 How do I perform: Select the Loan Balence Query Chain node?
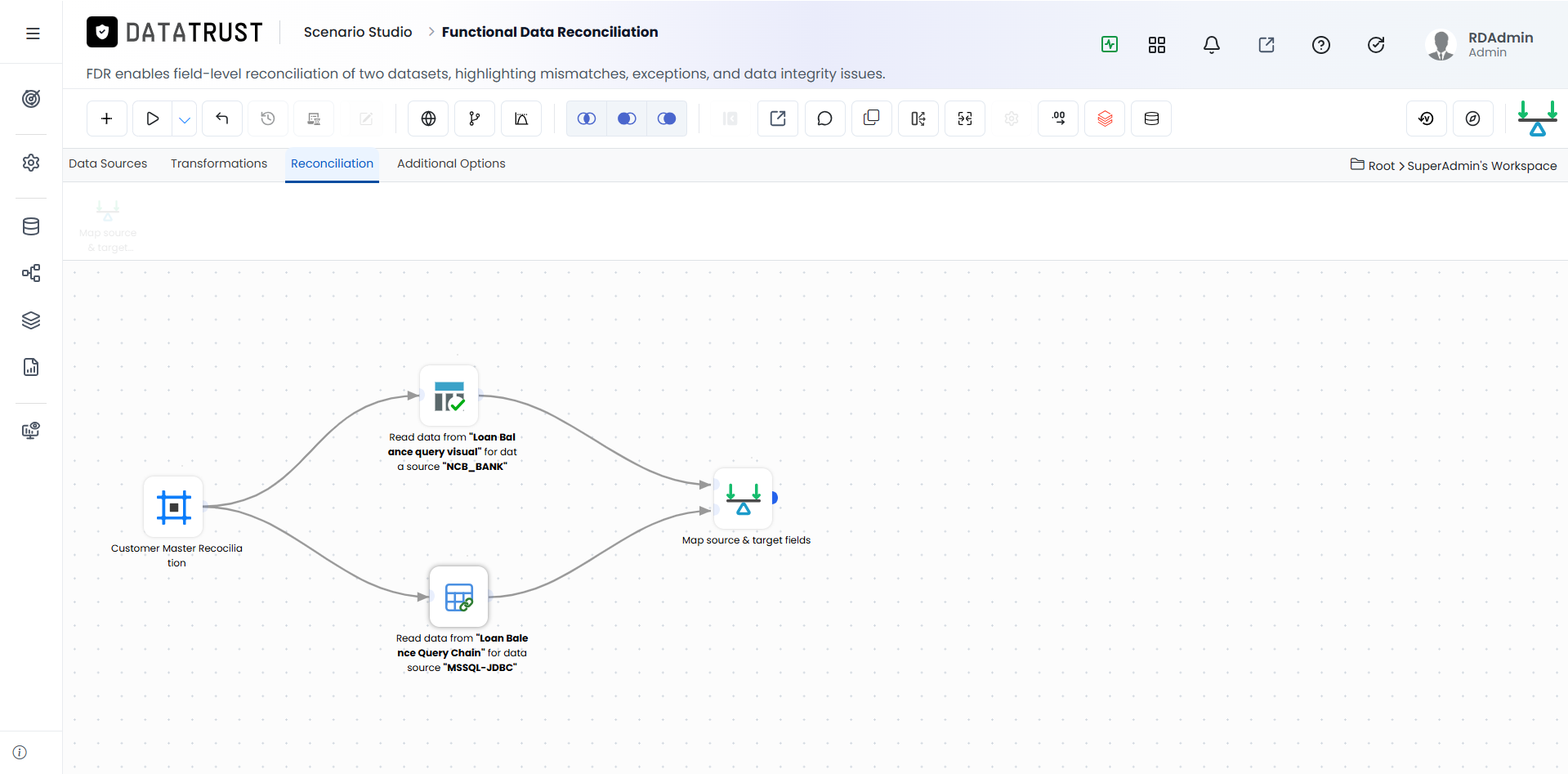[x=459, y=597]
